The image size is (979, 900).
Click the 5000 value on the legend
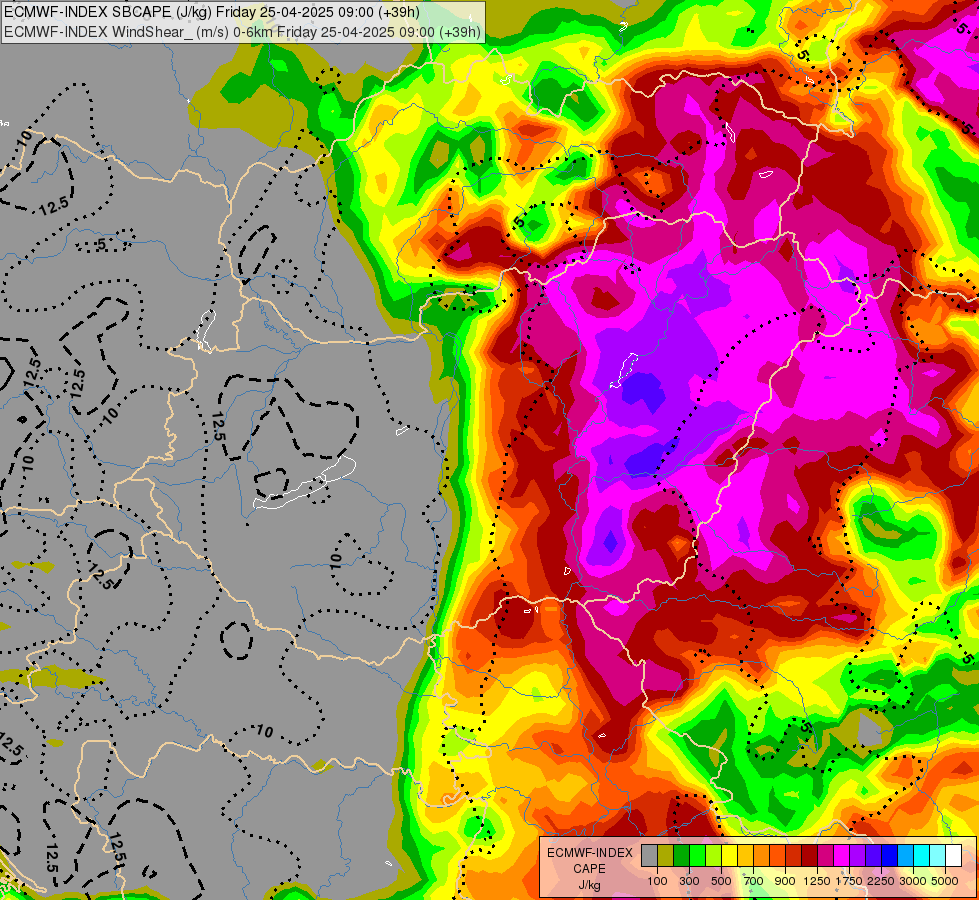pyautogui.click(x=945, y=881)
